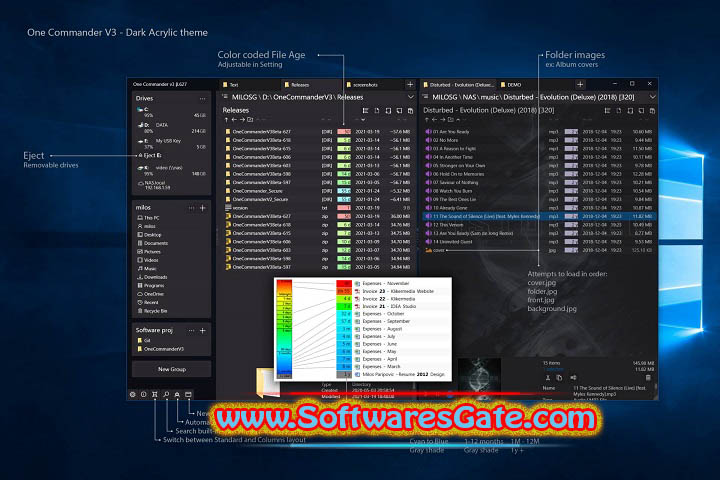
Task: Click the trash icon in the preview panel
Action: pyautogui.click(x=648, y=378)
